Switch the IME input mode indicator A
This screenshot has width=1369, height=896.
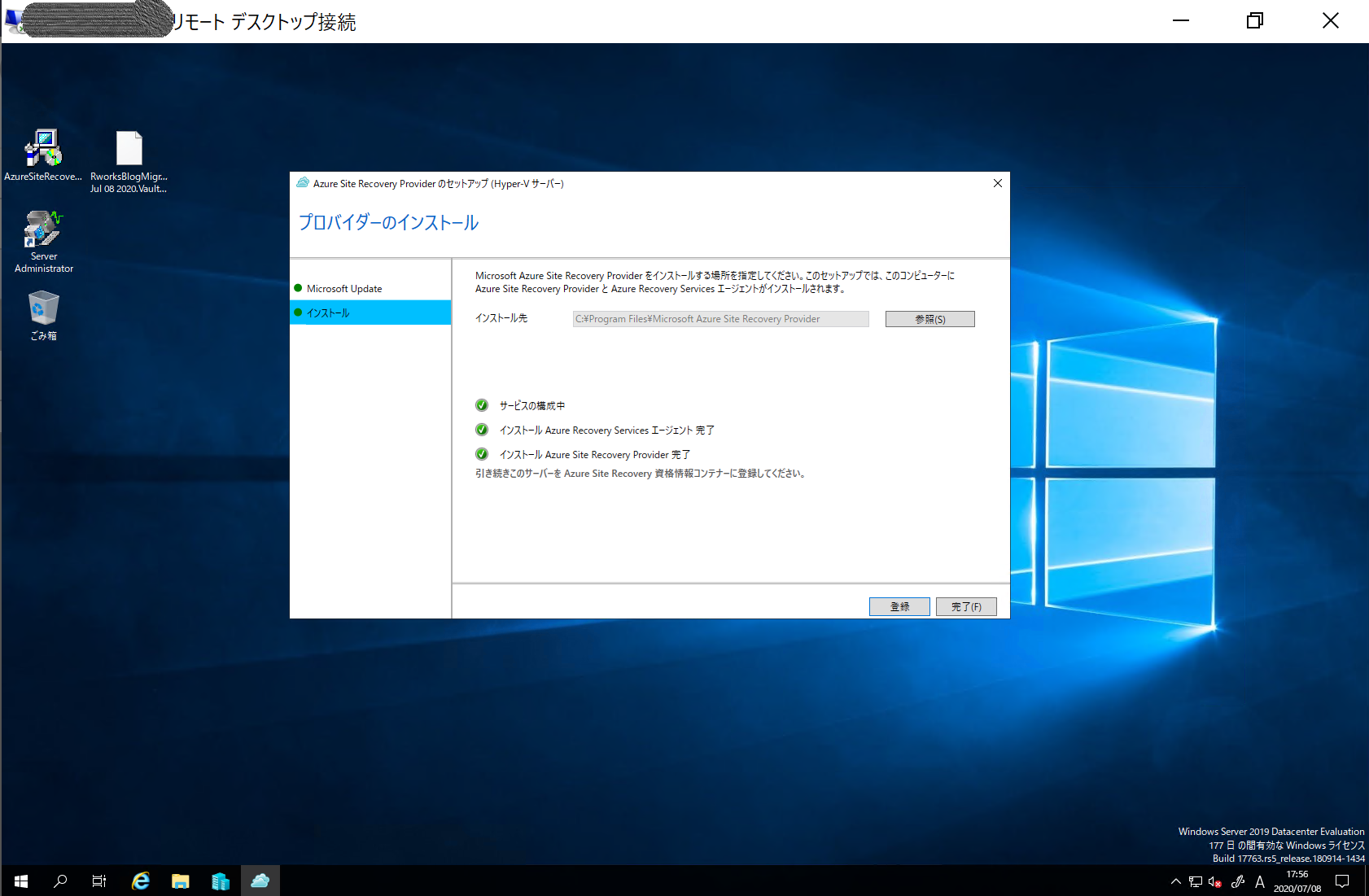point(1260,881)
